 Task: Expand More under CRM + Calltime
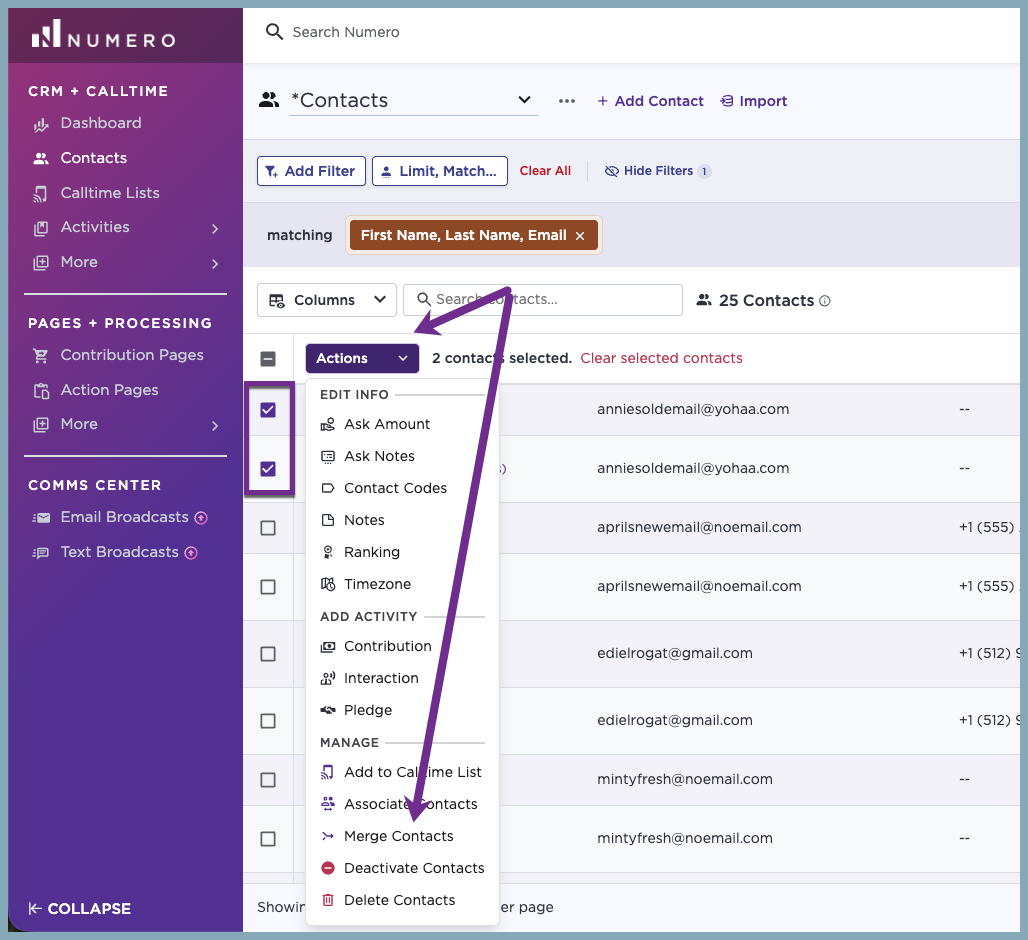(x=215, y=264)
